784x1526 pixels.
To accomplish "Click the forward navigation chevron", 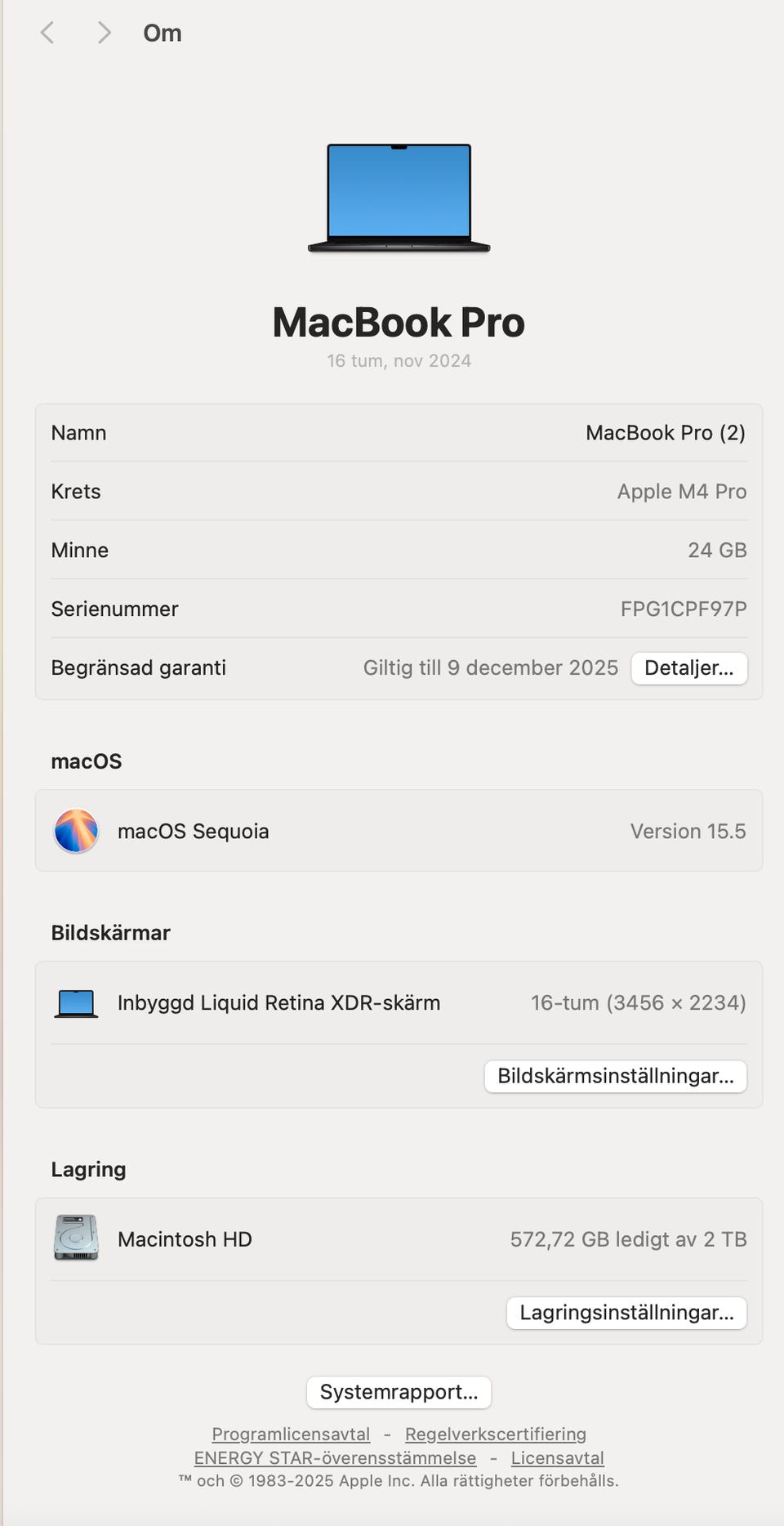I will tap(104, 33).
